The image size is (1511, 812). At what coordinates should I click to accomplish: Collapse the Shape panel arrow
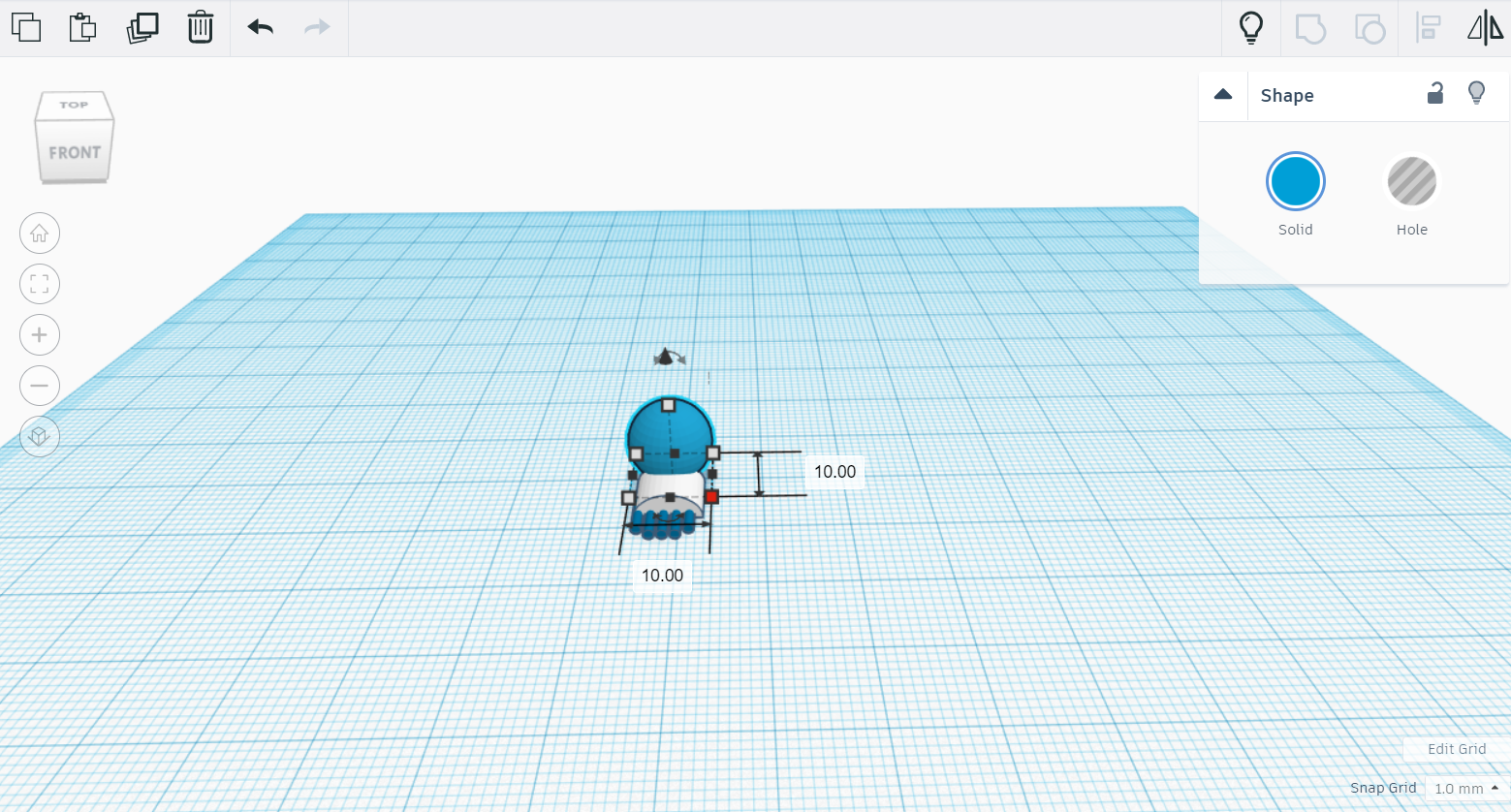[1223, 95]
